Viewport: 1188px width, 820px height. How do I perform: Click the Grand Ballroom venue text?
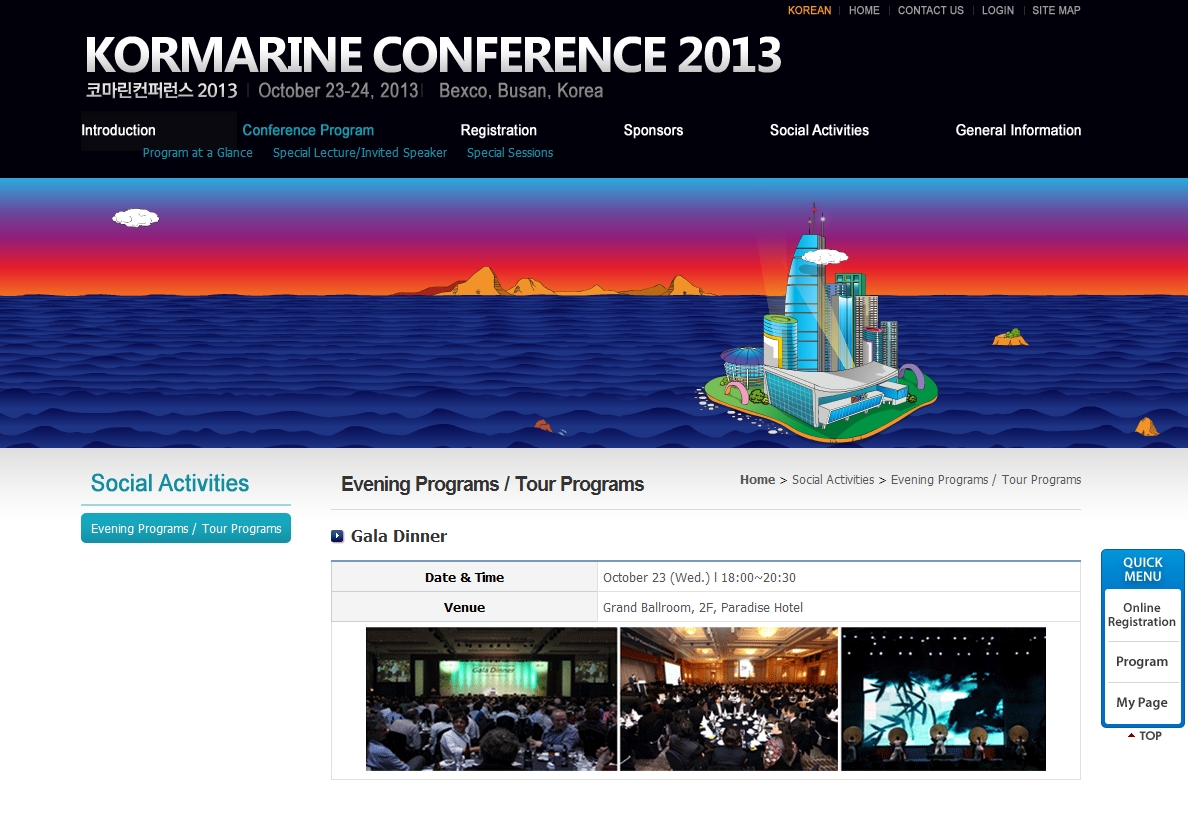[x=702, y=608]
